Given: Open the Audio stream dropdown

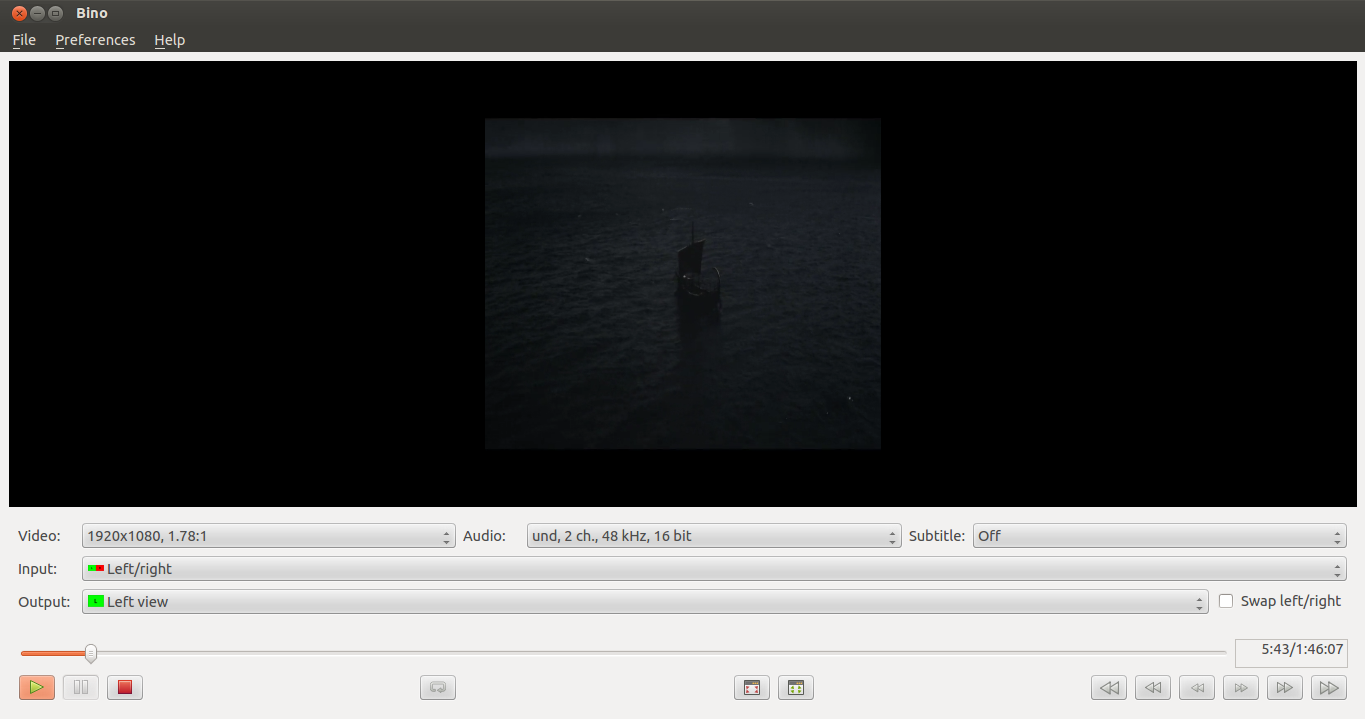Looking at the screenshot, I should (x=714, y=536).
